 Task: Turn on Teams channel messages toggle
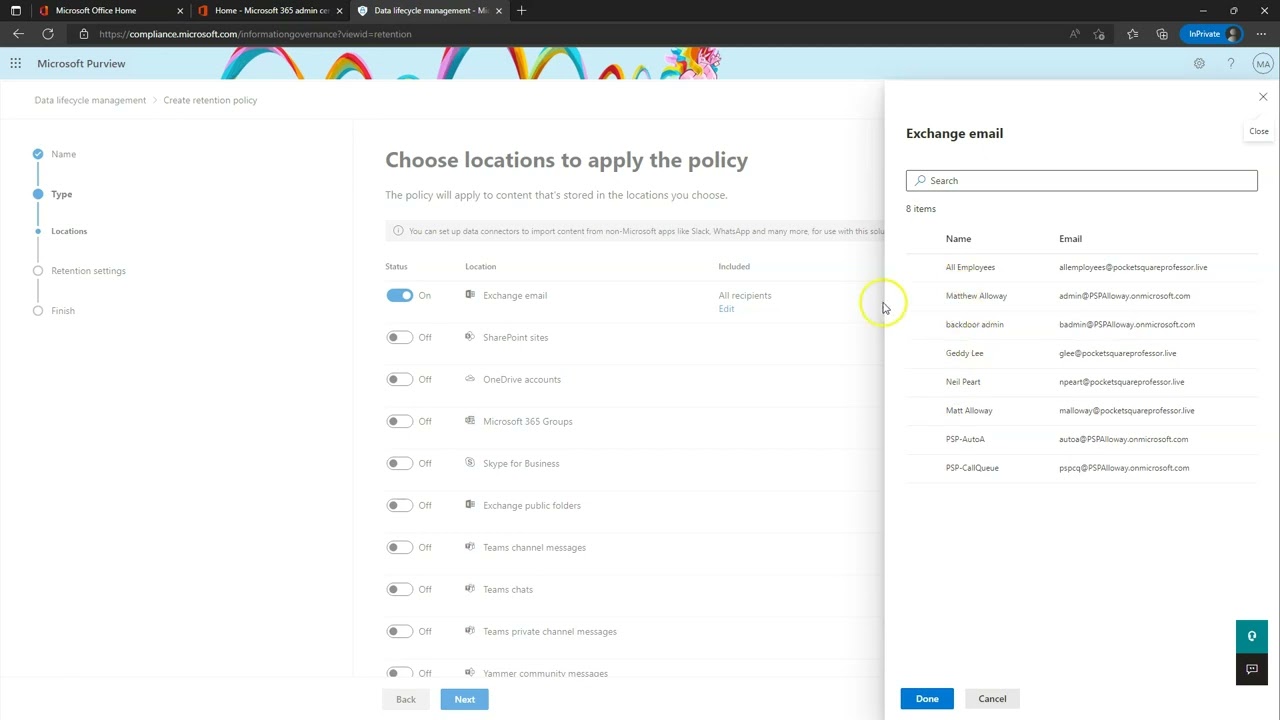pyautogui.click(x=399, y=547)
